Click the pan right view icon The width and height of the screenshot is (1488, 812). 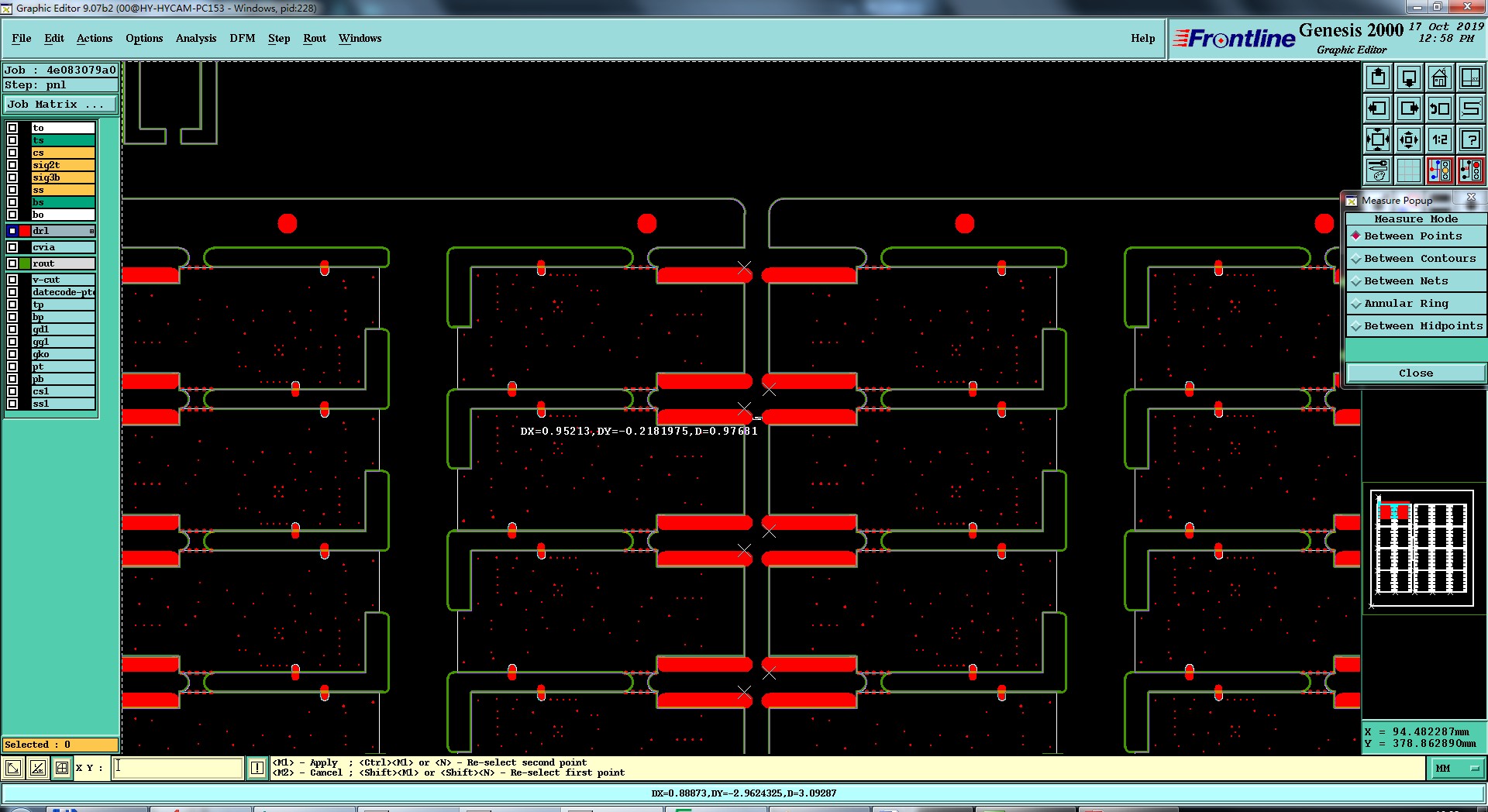coord(1409,108)
